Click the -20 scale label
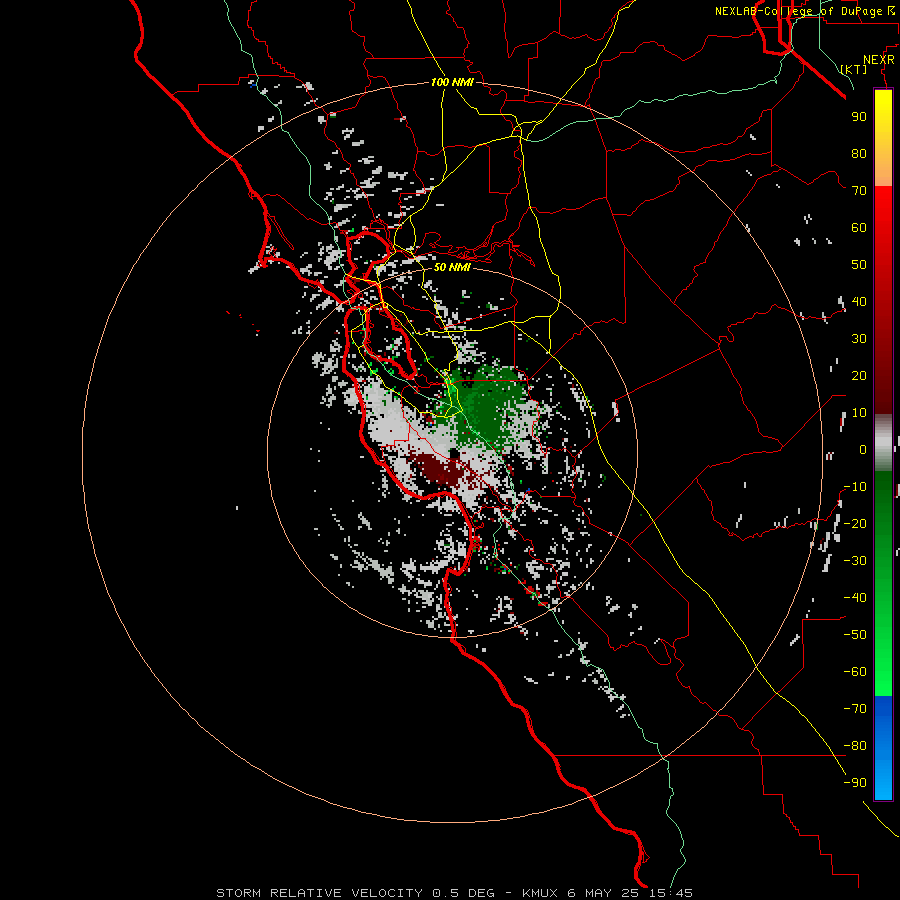Viewport: 900px width, 900px height. click(x=855, y=523)
